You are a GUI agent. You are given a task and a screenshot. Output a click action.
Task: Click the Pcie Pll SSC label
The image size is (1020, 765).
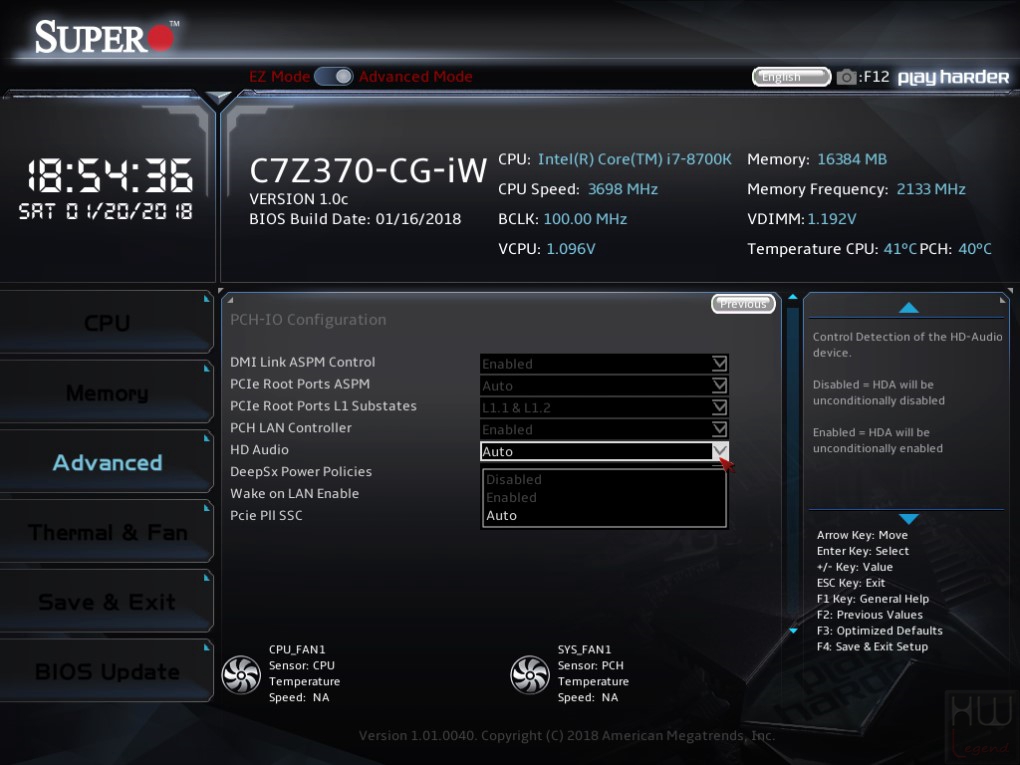(266, 515)
